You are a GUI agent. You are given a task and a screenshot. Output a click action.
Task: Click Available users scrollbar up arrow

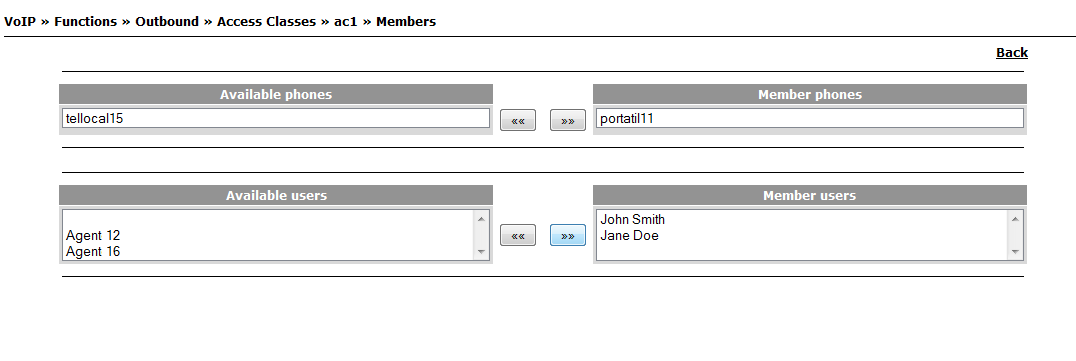(481, 218)
